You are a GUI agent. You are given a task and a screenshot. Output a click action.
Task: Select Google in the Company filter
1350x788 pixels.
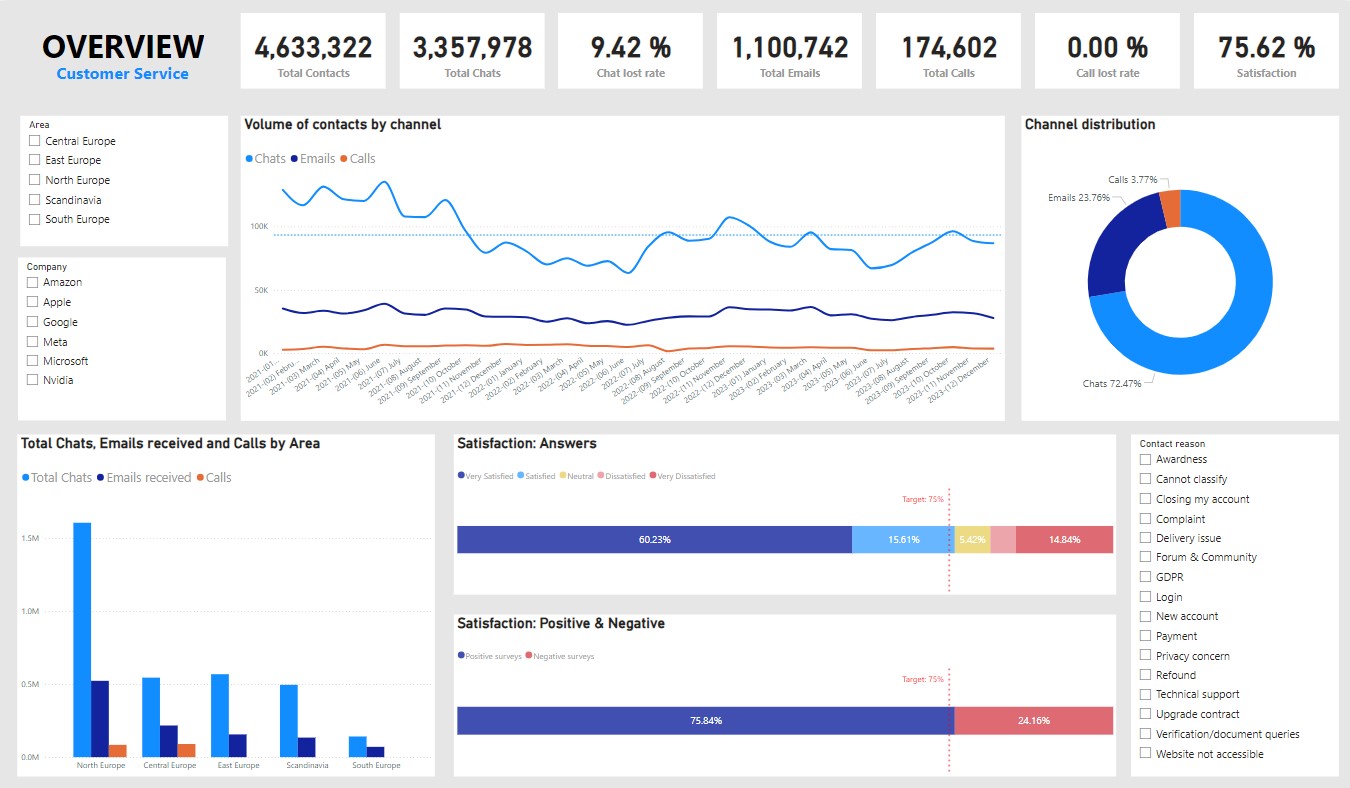point(33,322)
